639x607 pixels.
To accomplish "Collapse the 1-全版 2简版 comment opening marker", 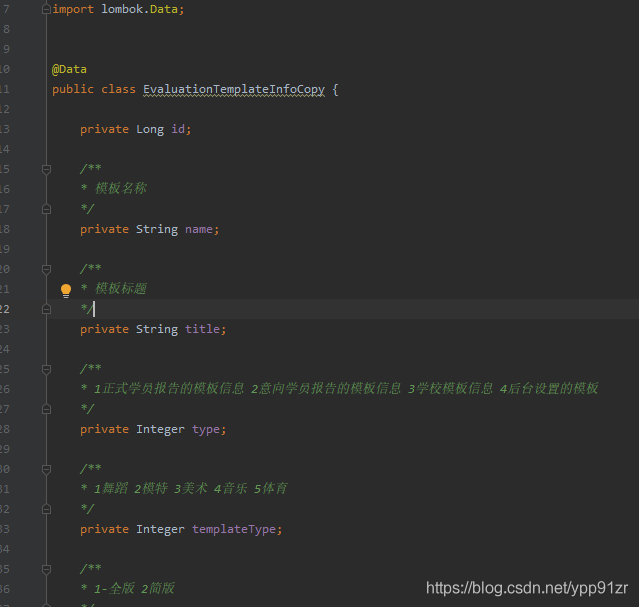I will click(46, 569).
